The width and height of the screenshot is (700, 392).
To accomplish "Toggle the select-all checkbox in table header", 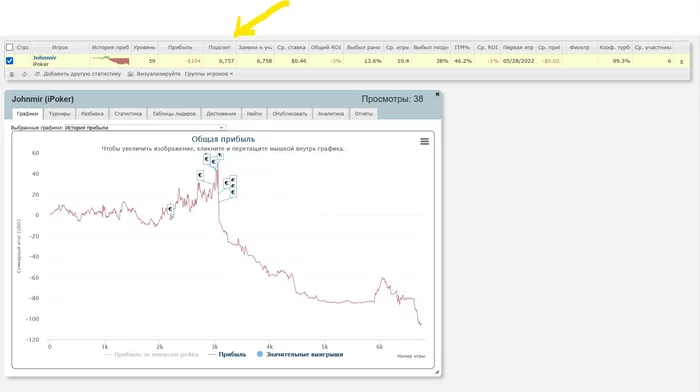I will (9, 47).
